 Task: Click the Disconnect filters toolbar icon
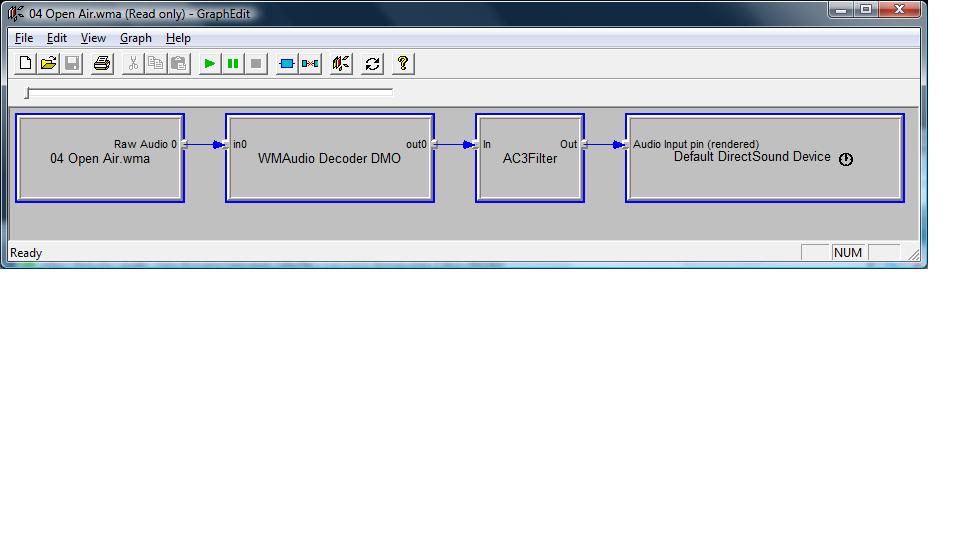pyautogui.click(x=310, y=63)
